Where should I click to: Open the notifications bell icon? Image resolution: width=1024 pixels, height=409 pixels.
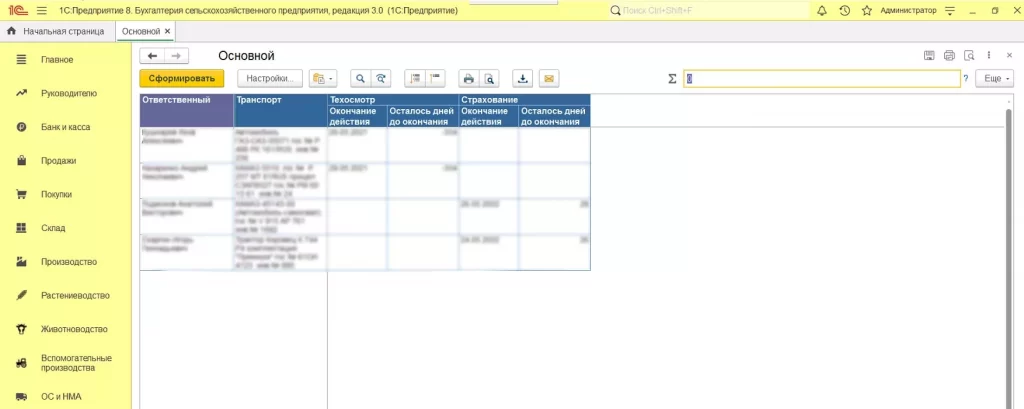[822, 11]
